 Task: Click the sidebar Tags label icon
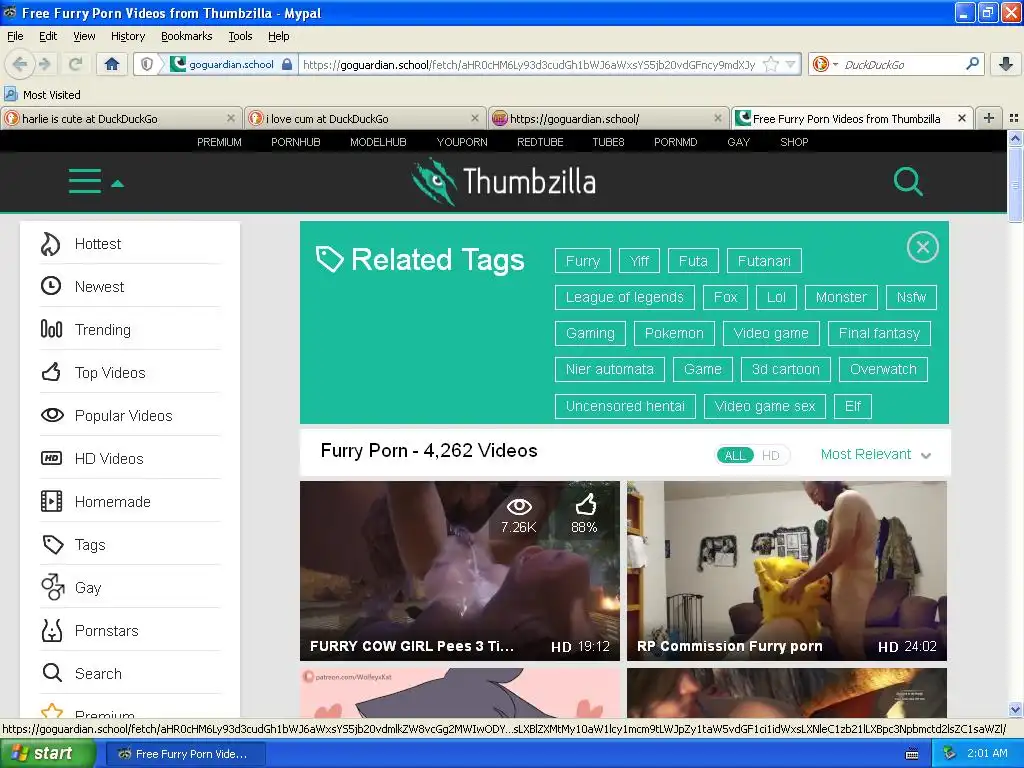pyautogui.click(x=52, y=544)
